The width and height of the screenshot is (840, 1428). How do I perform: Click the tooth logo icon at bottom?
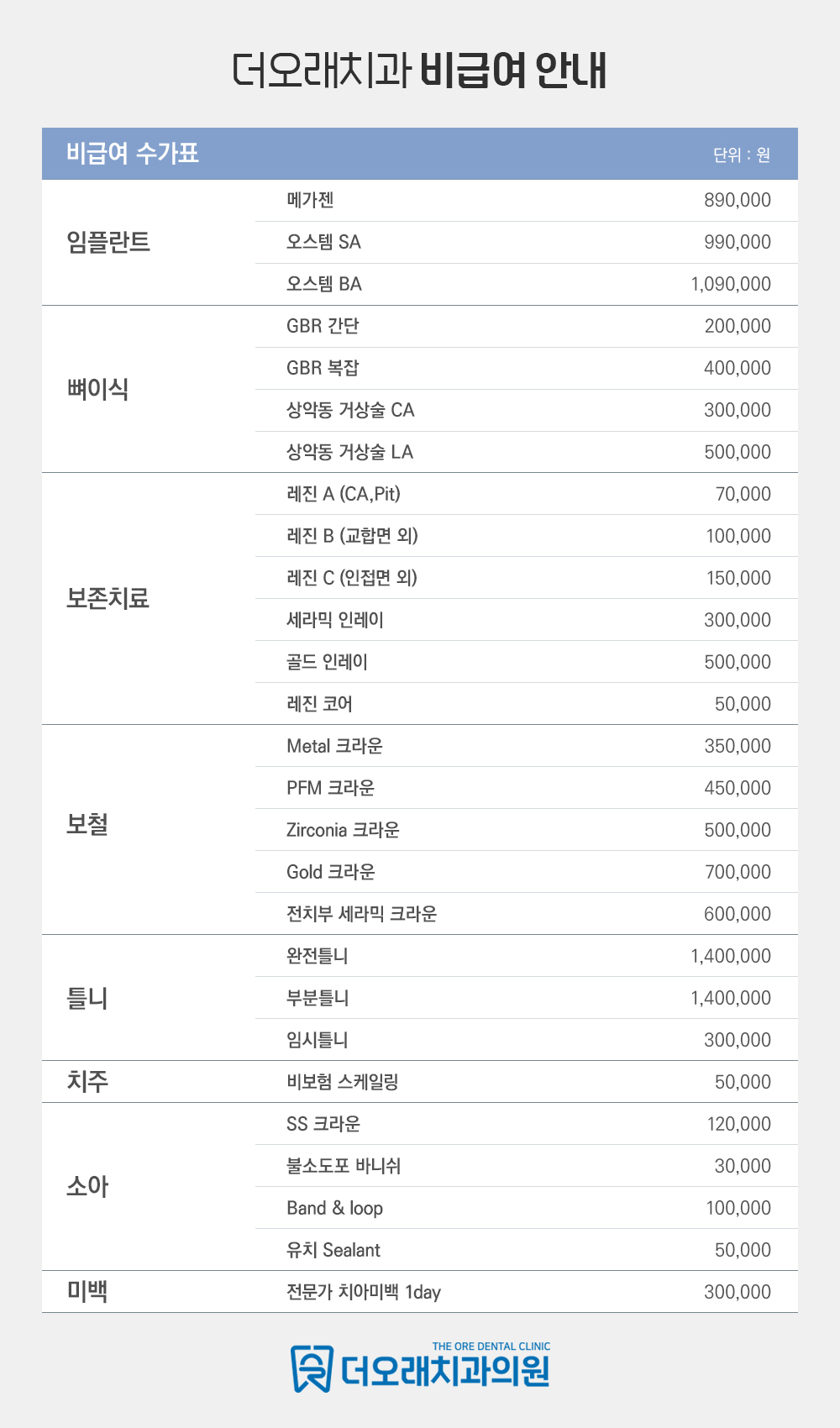coord(311,1368)
